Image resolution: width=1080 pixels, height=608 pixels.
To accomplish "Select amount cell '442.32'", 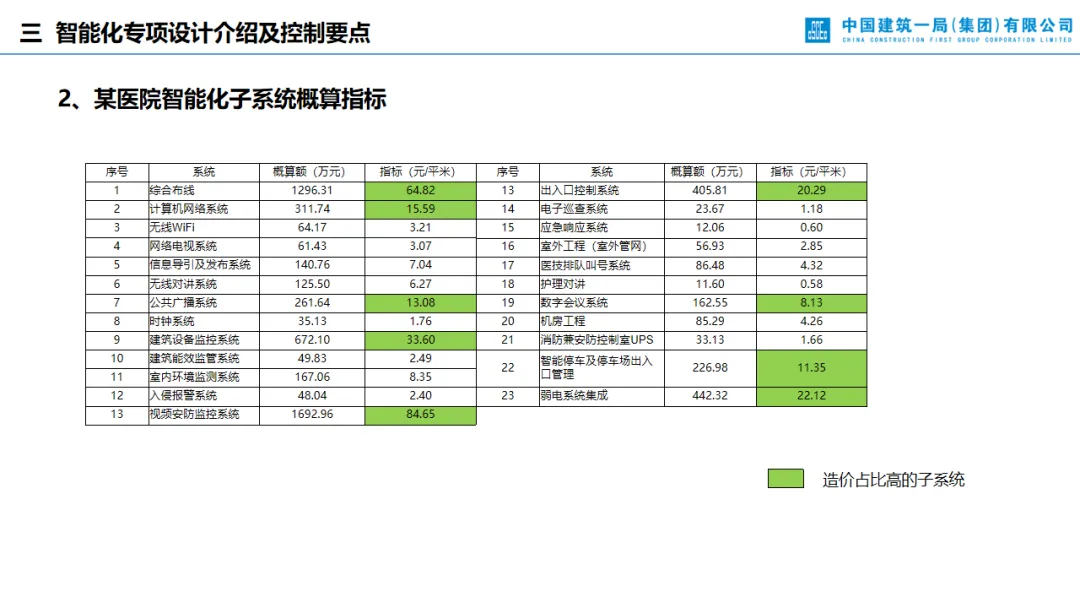I will click(x=710, y=396).
